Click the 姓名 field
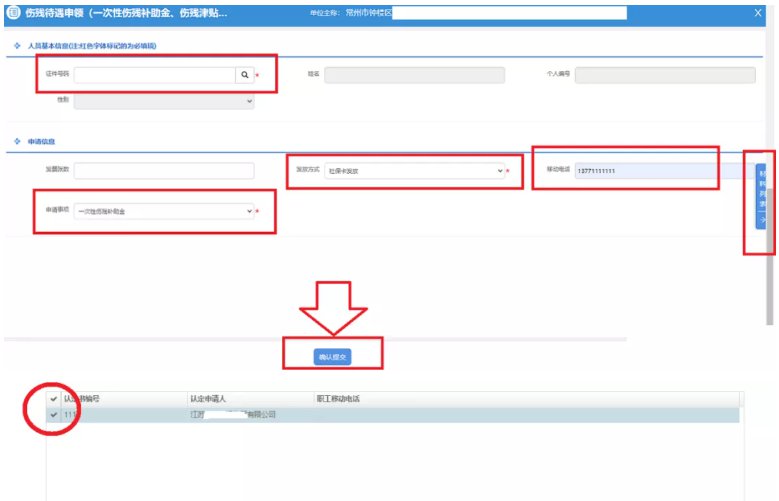Image resolution: width=779 pixels, height=501 pixels. pyautogui.click(x=414, y=75)
